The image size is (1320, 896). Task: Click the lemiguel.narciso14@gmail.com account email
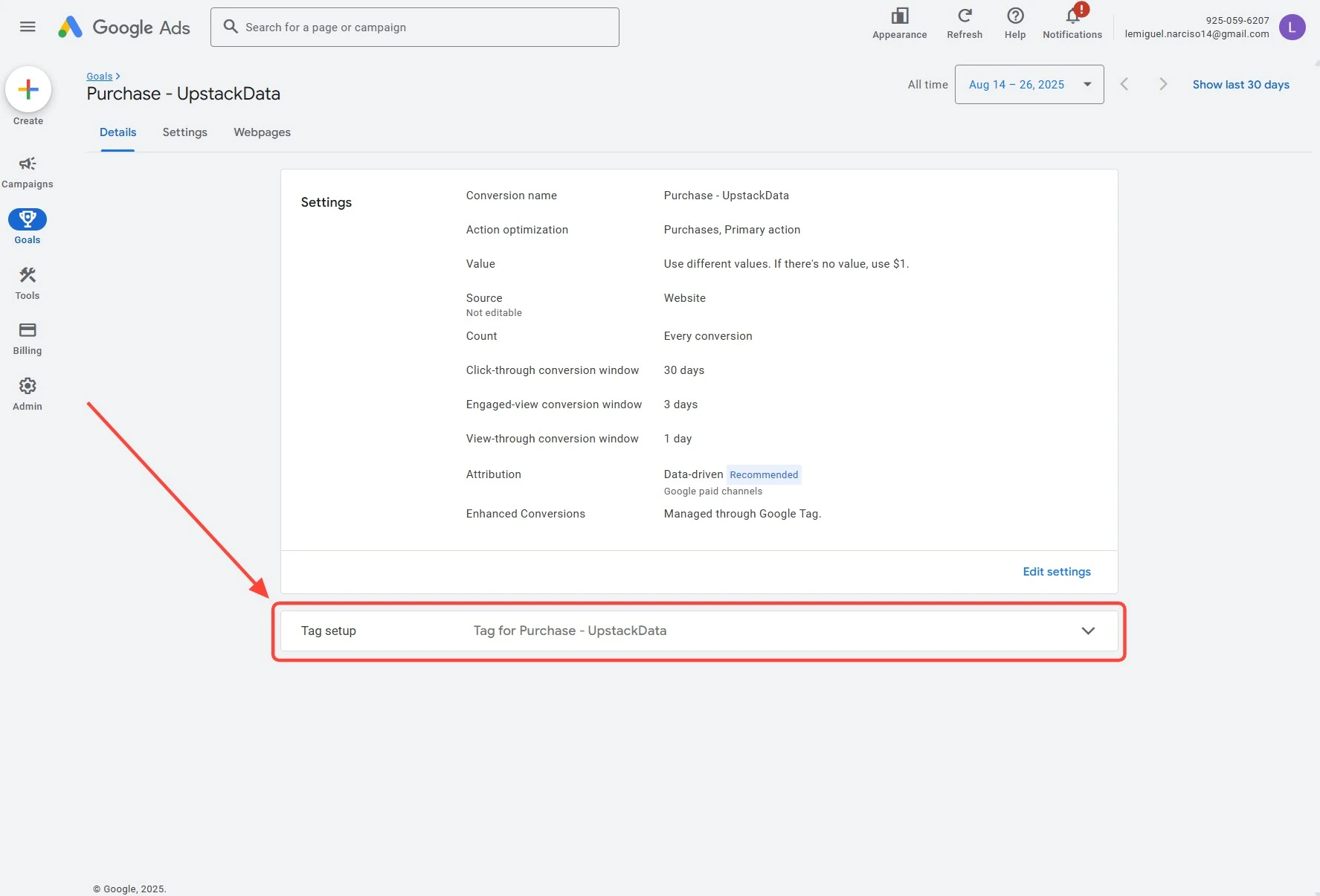1197,34
